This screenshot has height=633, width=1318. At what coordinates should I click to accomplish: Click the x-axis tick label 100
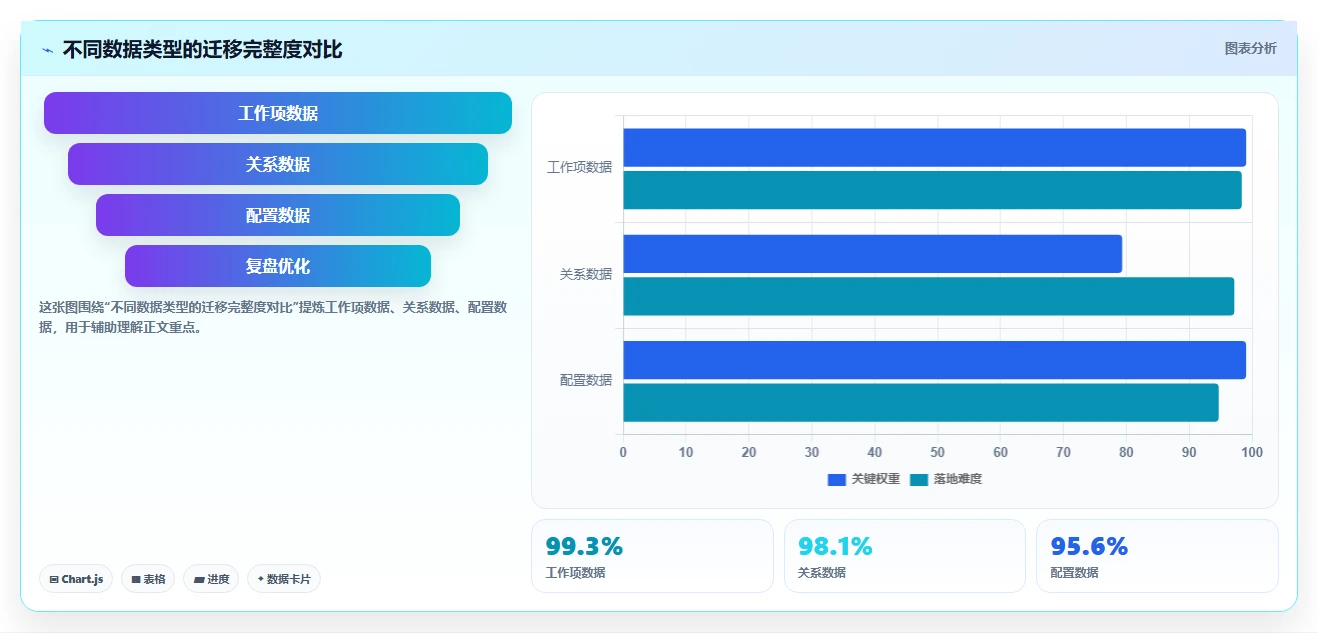pyautogui.click(x=1251, y=452)
